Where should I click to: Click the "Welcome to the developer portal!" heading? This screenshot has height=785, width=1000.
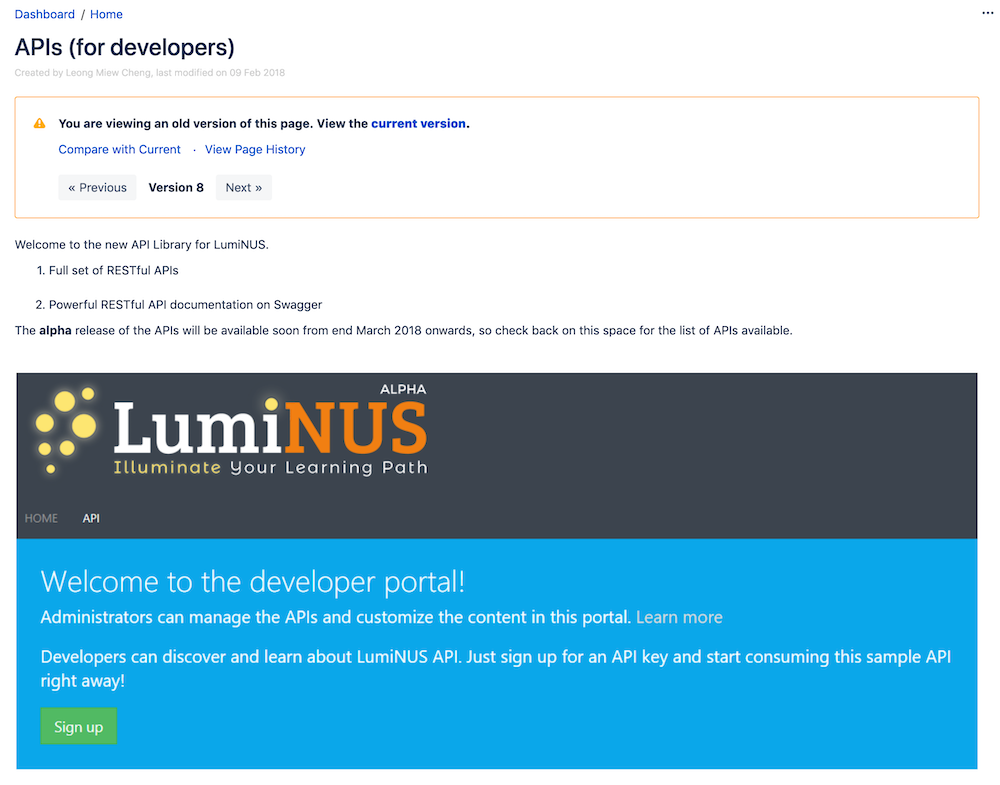click(253, 582)
